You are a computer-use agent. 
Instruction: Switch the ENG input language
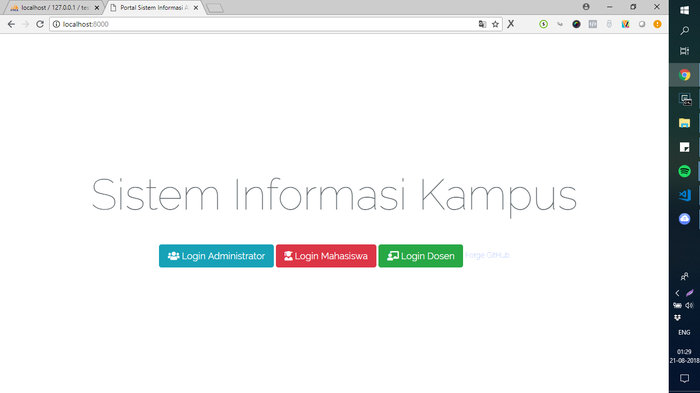click(x=684, y=332)
